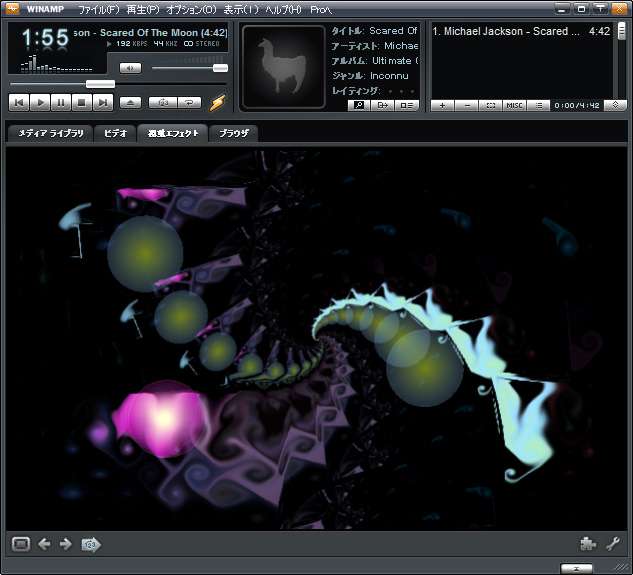Open the playlist selection options button
This screenshot has height=575, width=633.
point(490,105)
